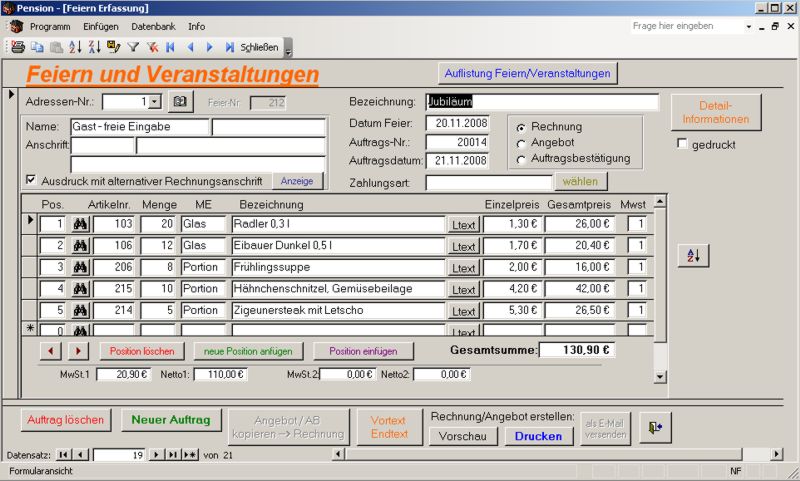Sort ascending with A-Z toolbar icon
This screenshot has width=800, height=481.
tap(76, 47)
